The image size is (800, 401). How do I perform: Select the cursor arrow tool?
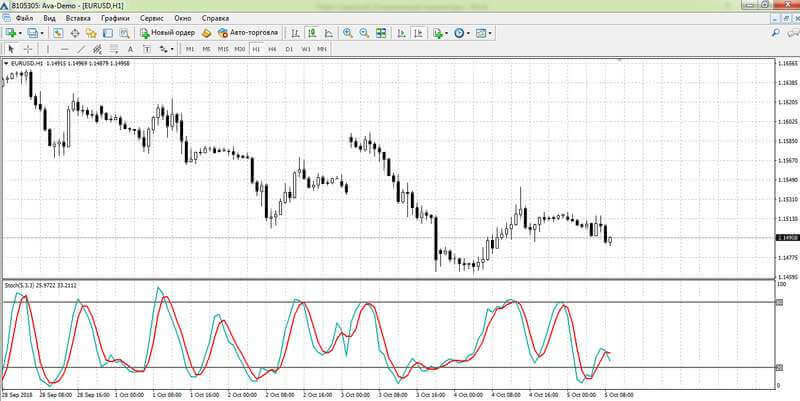click(12, 49)
